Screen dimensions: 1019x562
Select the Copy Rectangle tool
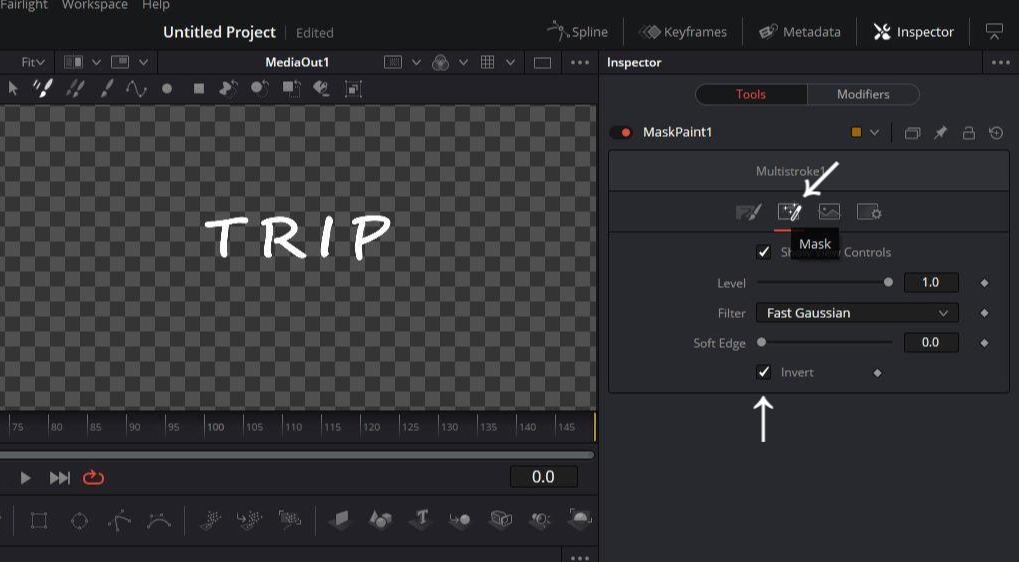point(291,88)
